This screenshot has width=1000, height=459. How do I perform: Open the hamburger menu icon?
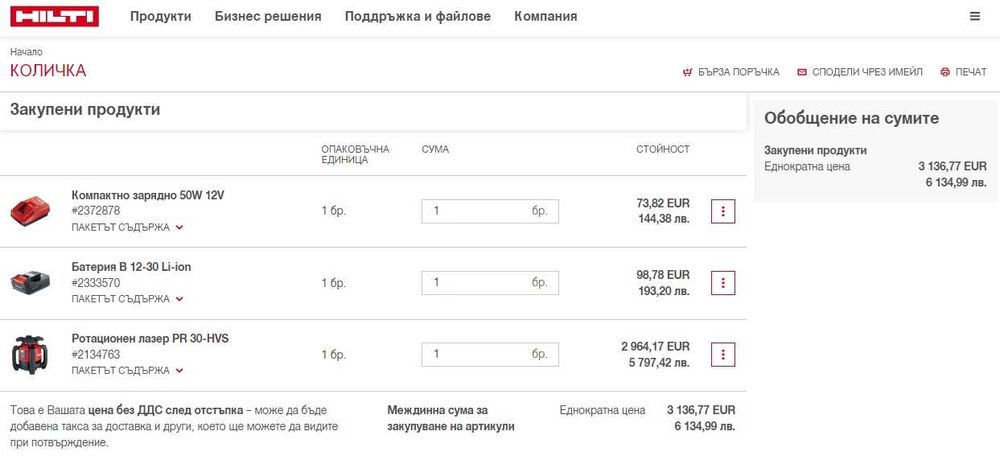tap(975, 17)
